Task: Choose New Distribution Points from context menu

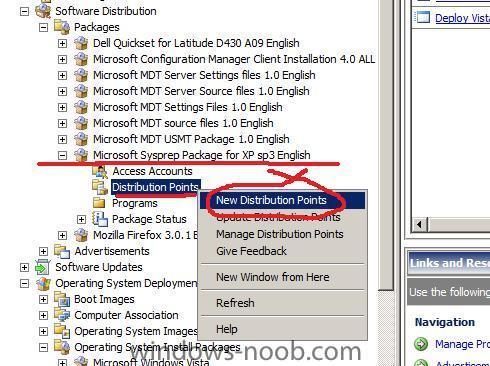Action: (x=282, y=200)
